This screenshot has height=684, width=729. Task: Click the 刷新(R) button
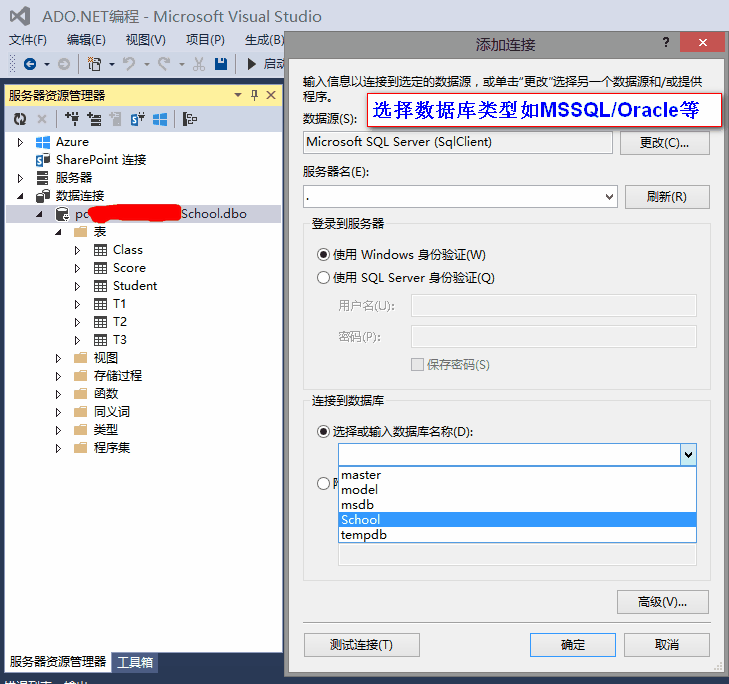pyautogui.click(x=667, y=197)
